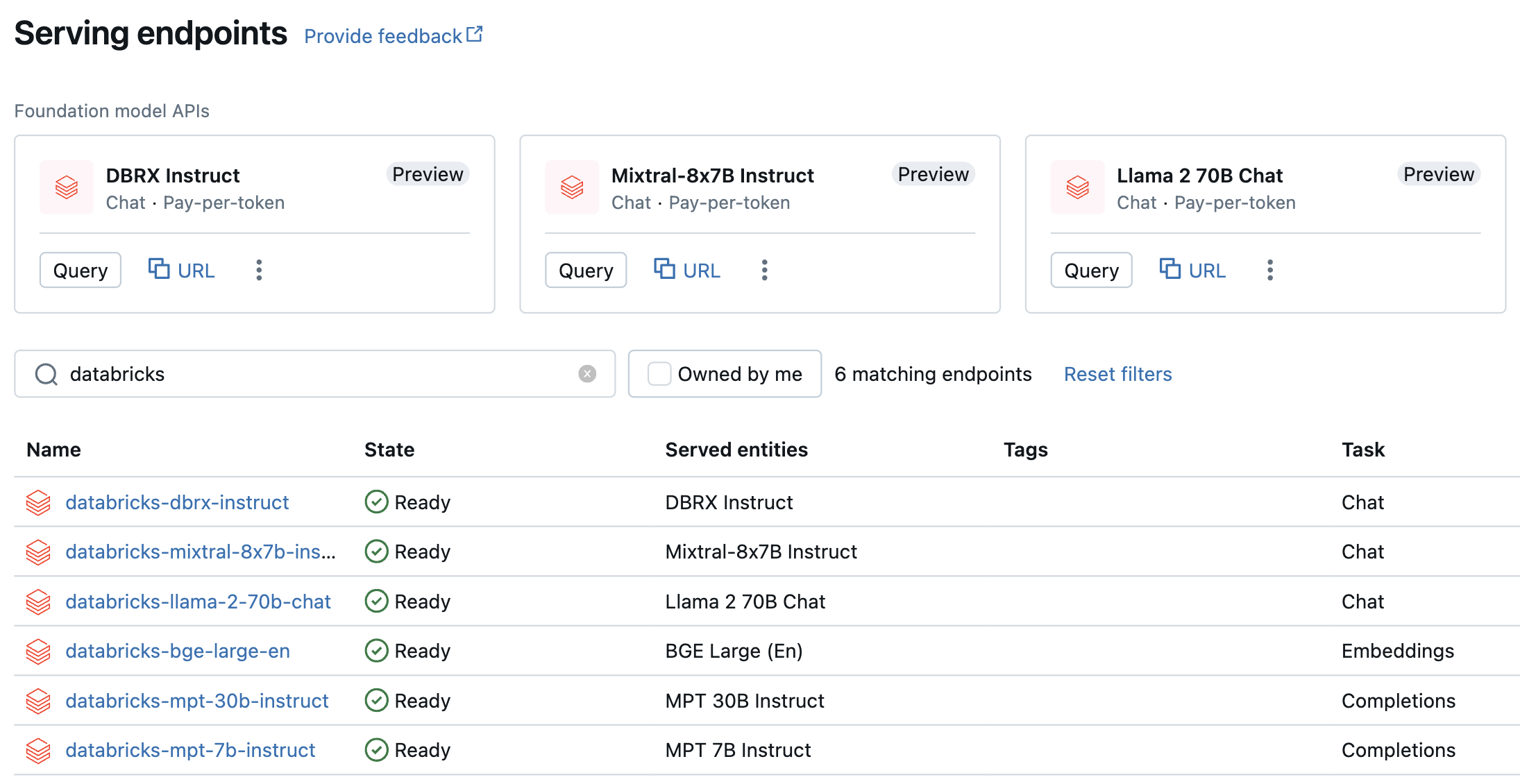Open databricks-llama-2-70b-chat endpoint
This screenshot has width=1520, height=784.
(x=198, y=602)
